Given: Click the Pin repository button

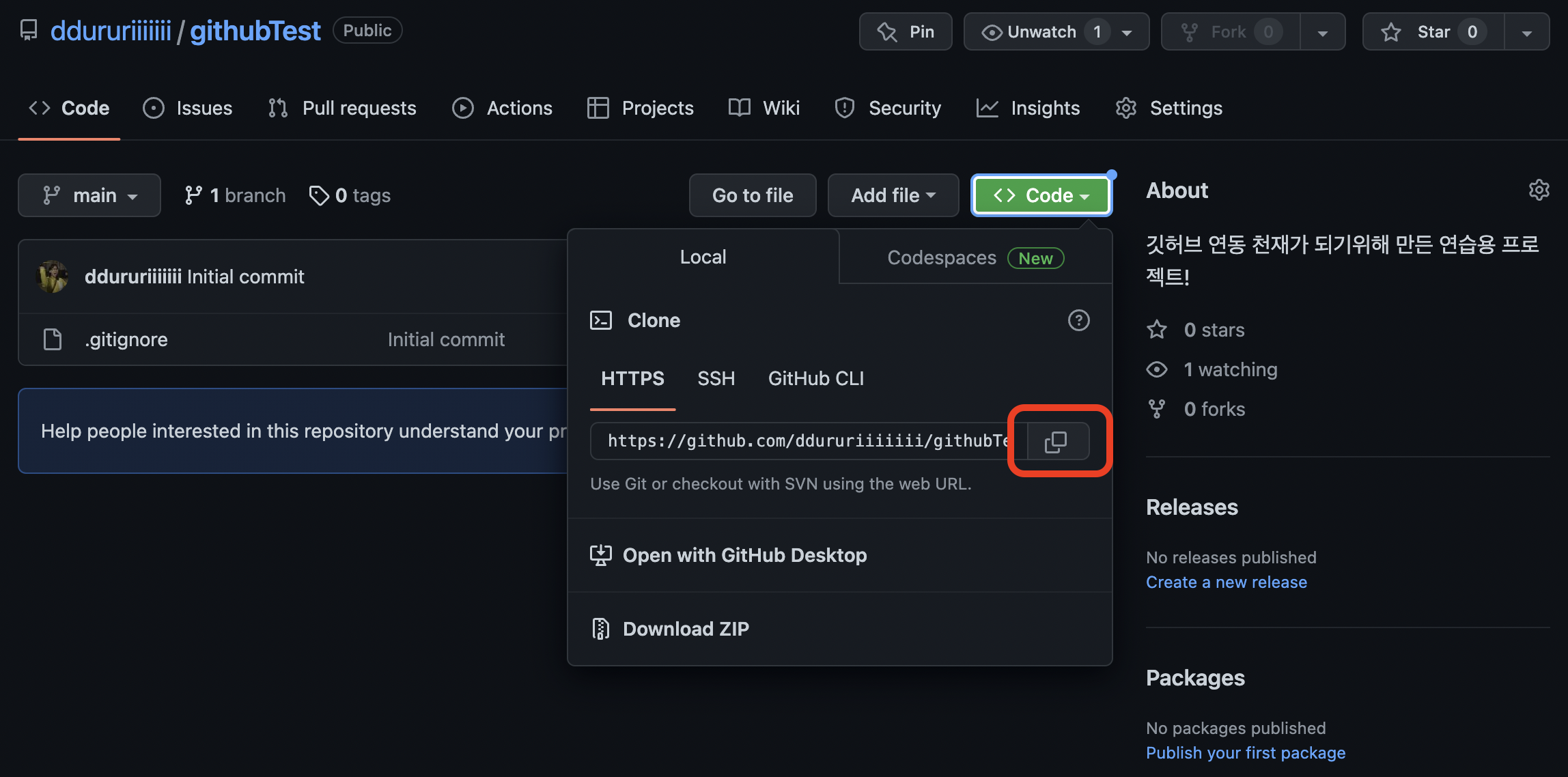Looking at the screenshot, I should (906, 31).
